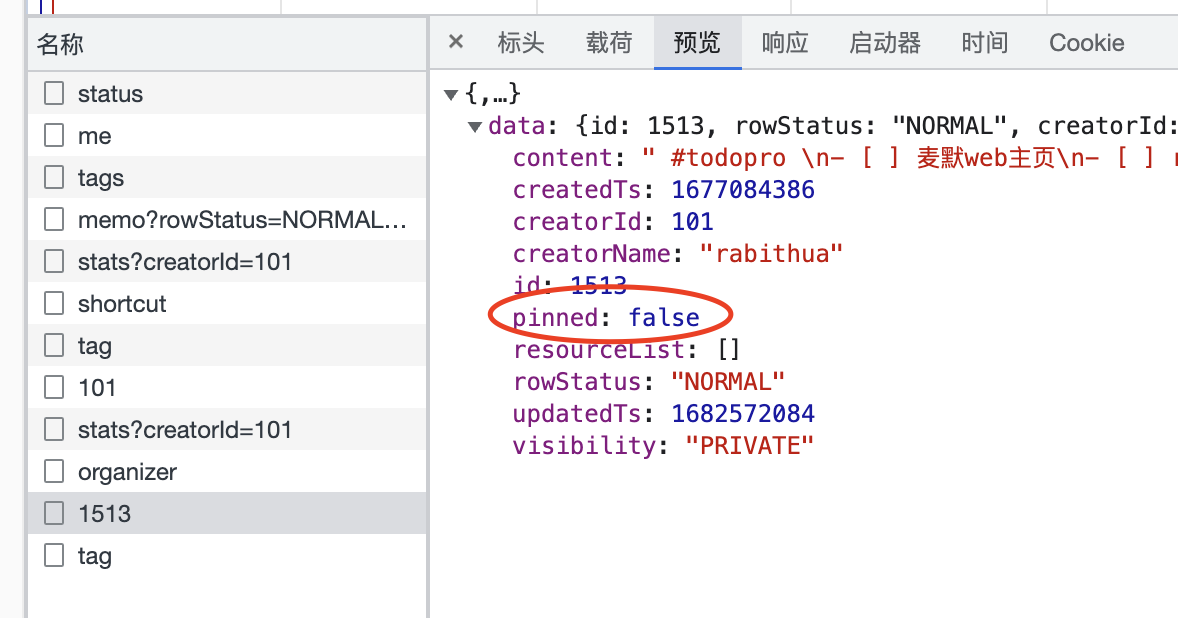1178x618 pixels.
Task: Switch to the 标头 (Headers) tab
Action: [520, 42]
